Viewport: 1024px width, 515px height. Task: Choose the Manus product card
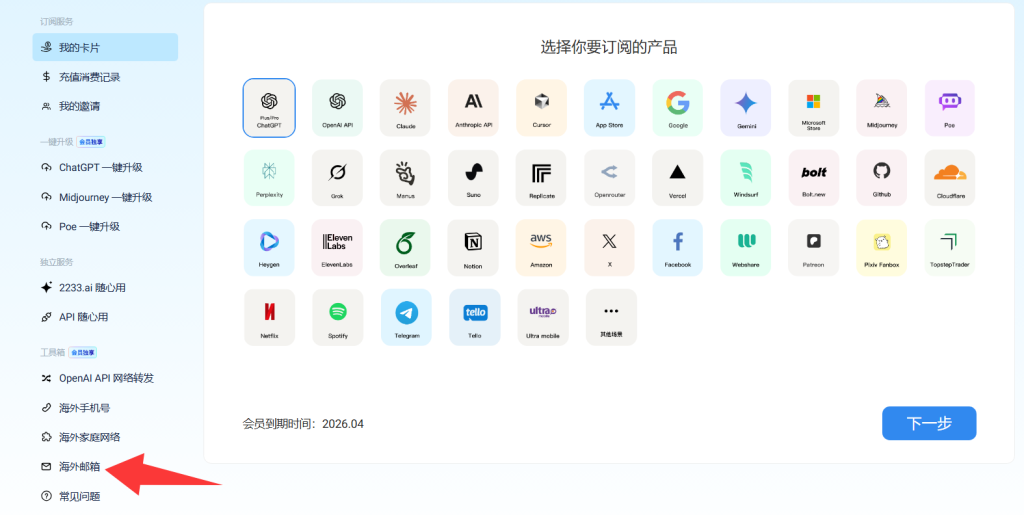click(x=405, y=178)
